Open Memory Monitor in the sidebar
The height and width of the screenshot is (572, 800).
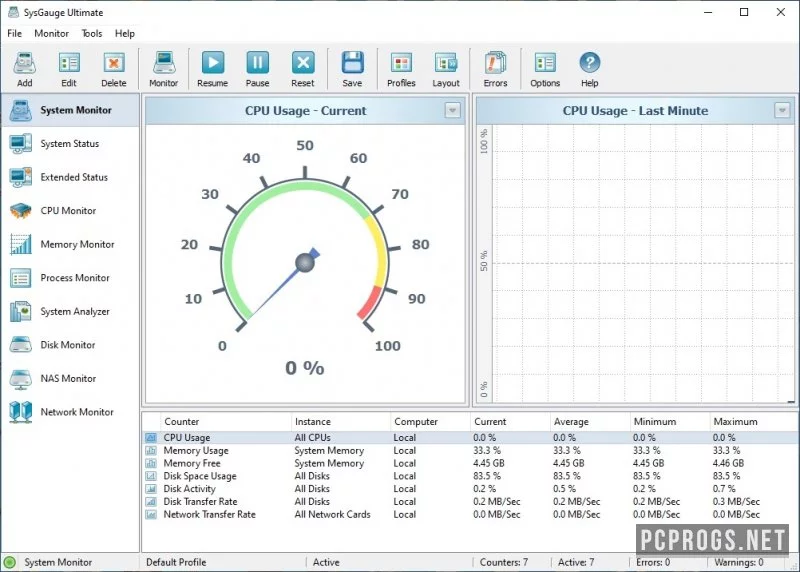coord(70,244)
